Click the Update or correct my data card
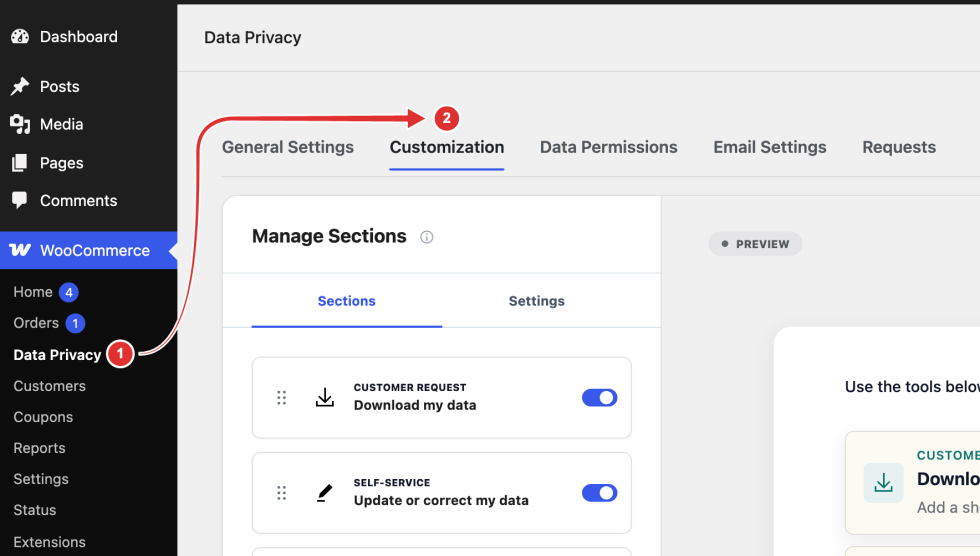 coord(442,493)
